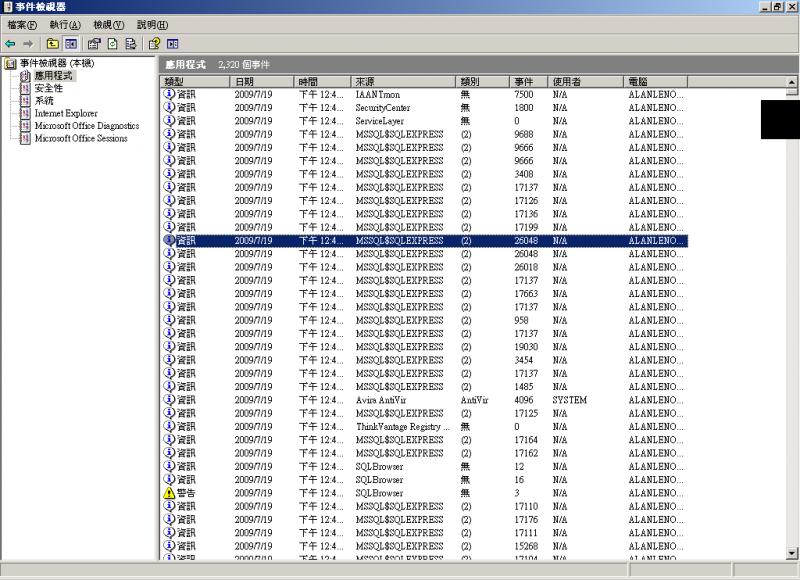Image resolution: width=800 pixels, height=580 pixels.
Task: Click the scrollbar down arrow in event list
Action: pos(793,553)
